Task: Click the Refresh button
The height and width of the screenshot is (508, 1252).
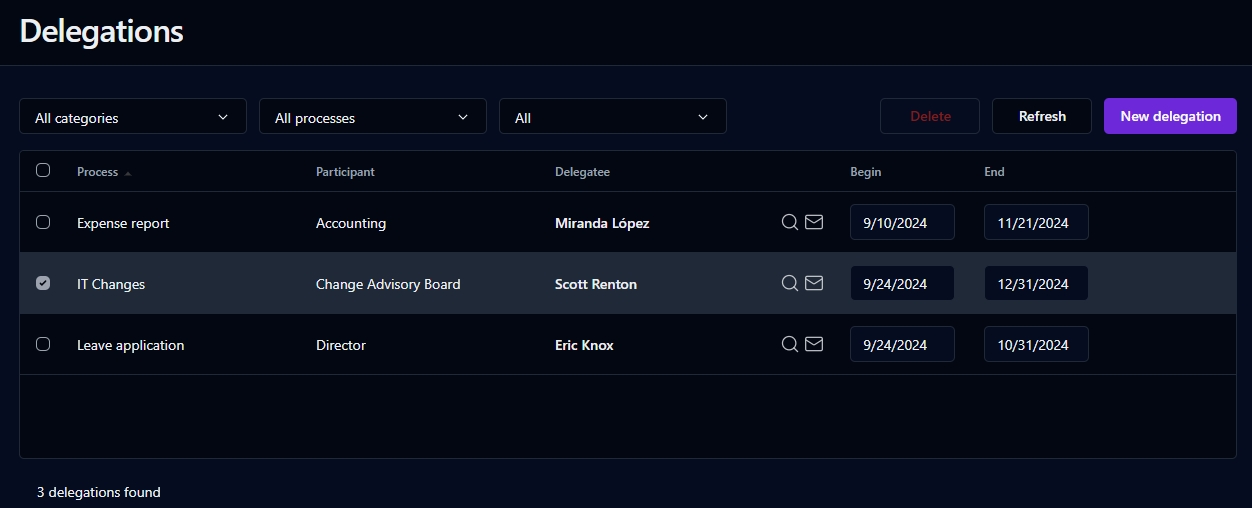Action: pos(1042,116)
